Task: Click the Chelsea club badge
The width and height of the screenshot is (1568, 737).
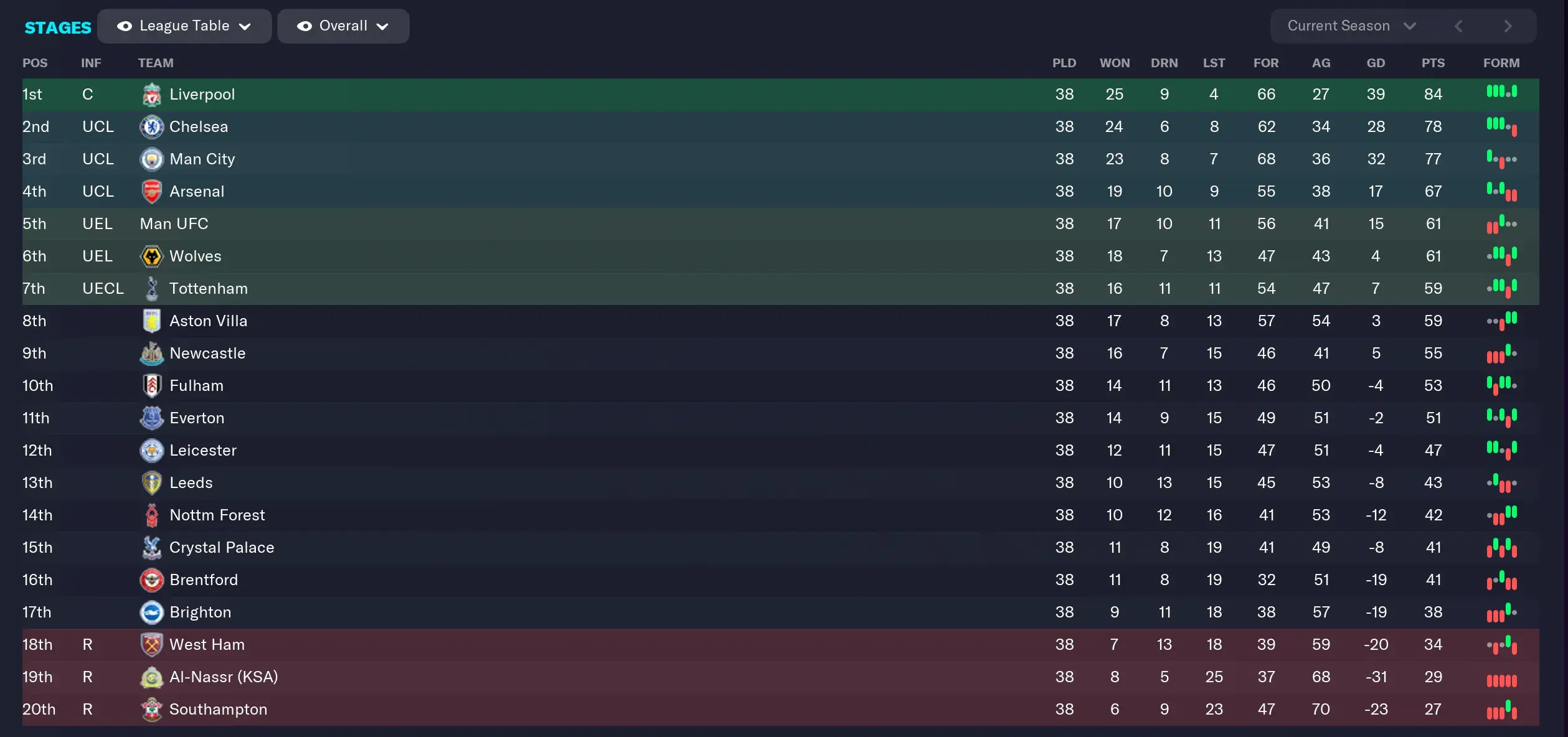Action: pos(151,127)
